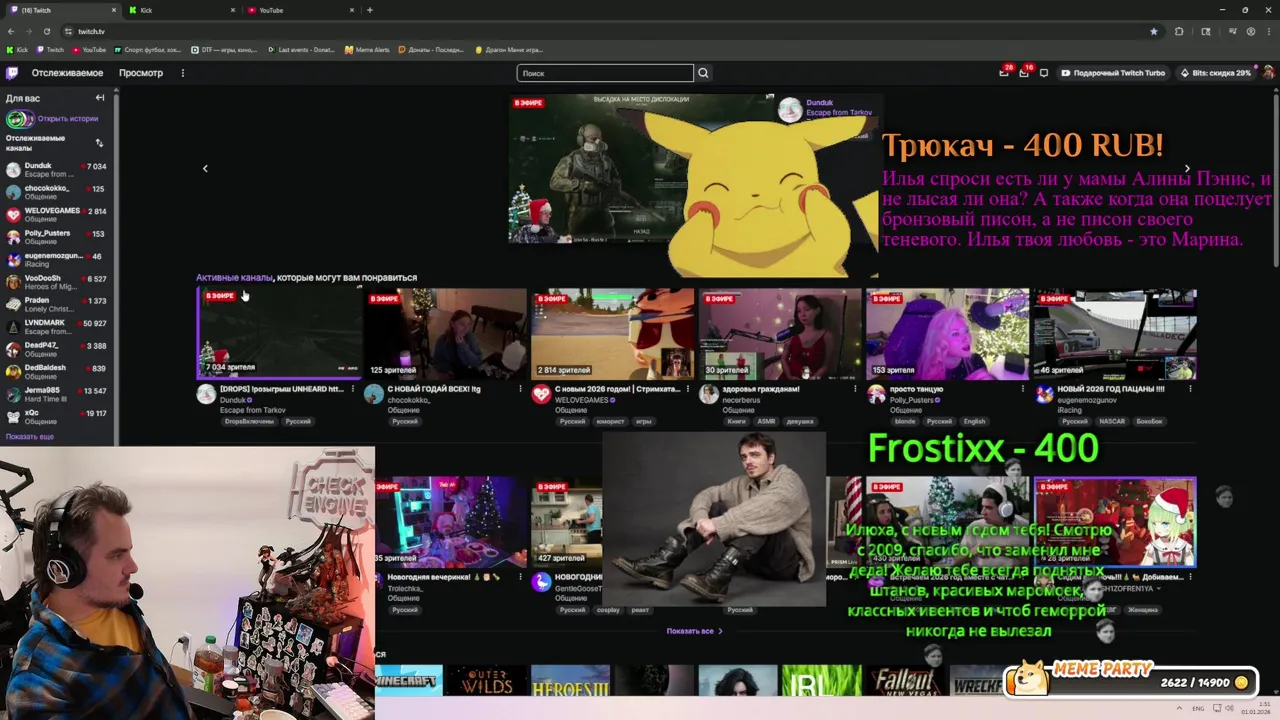Click Показать еще in the sidebar
The image size is (1280, 720).
[x=30, y=437]
